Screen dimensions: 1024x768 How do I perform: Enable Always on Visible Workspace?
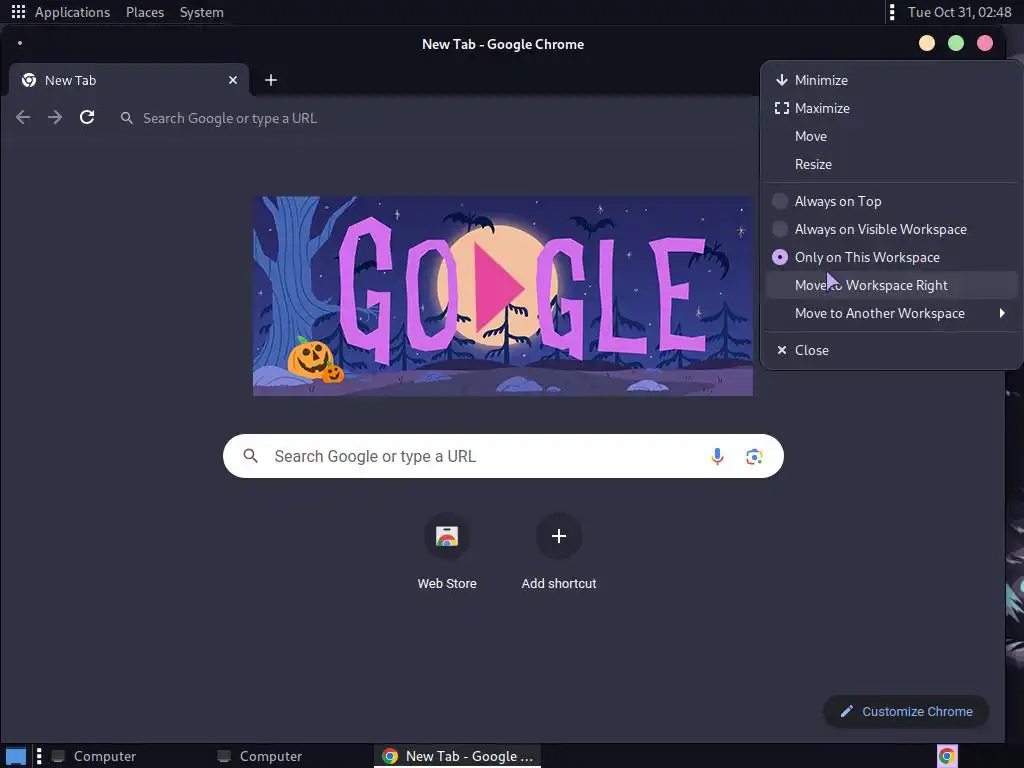(x=891, y=229)
